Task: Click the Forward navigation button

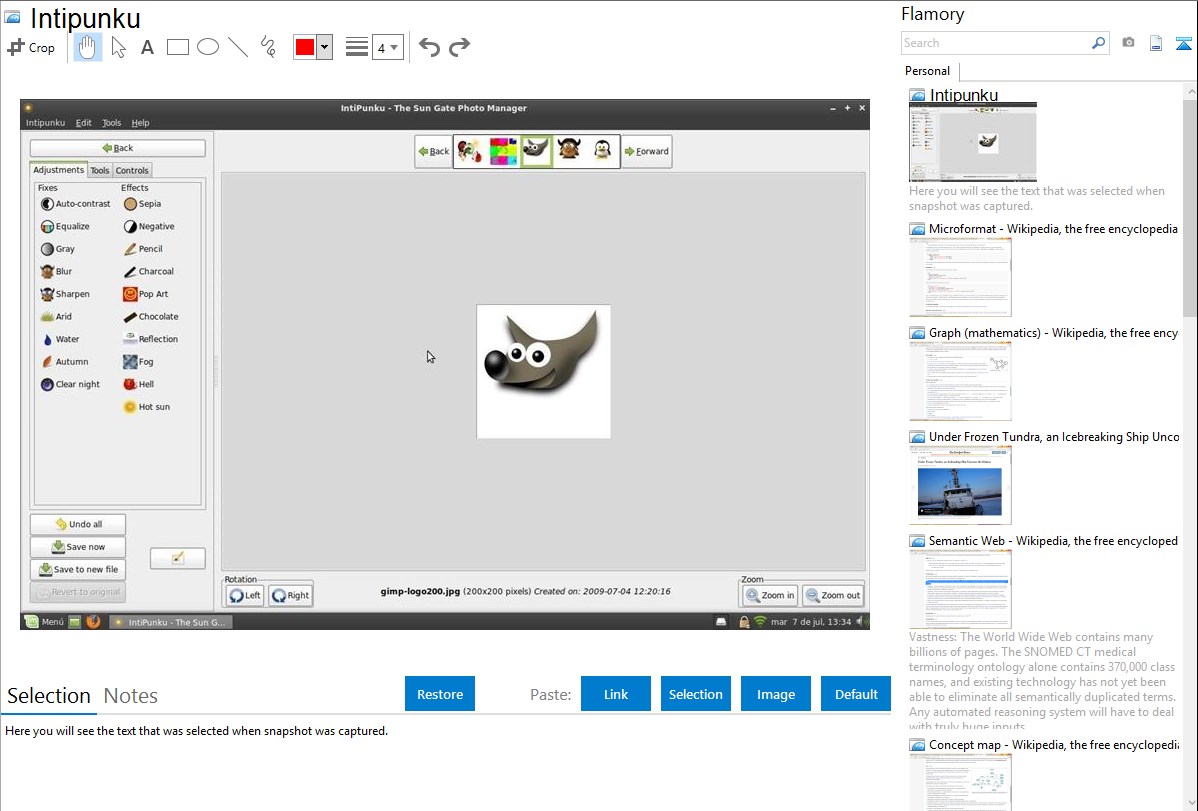Action: coord(646,151)
